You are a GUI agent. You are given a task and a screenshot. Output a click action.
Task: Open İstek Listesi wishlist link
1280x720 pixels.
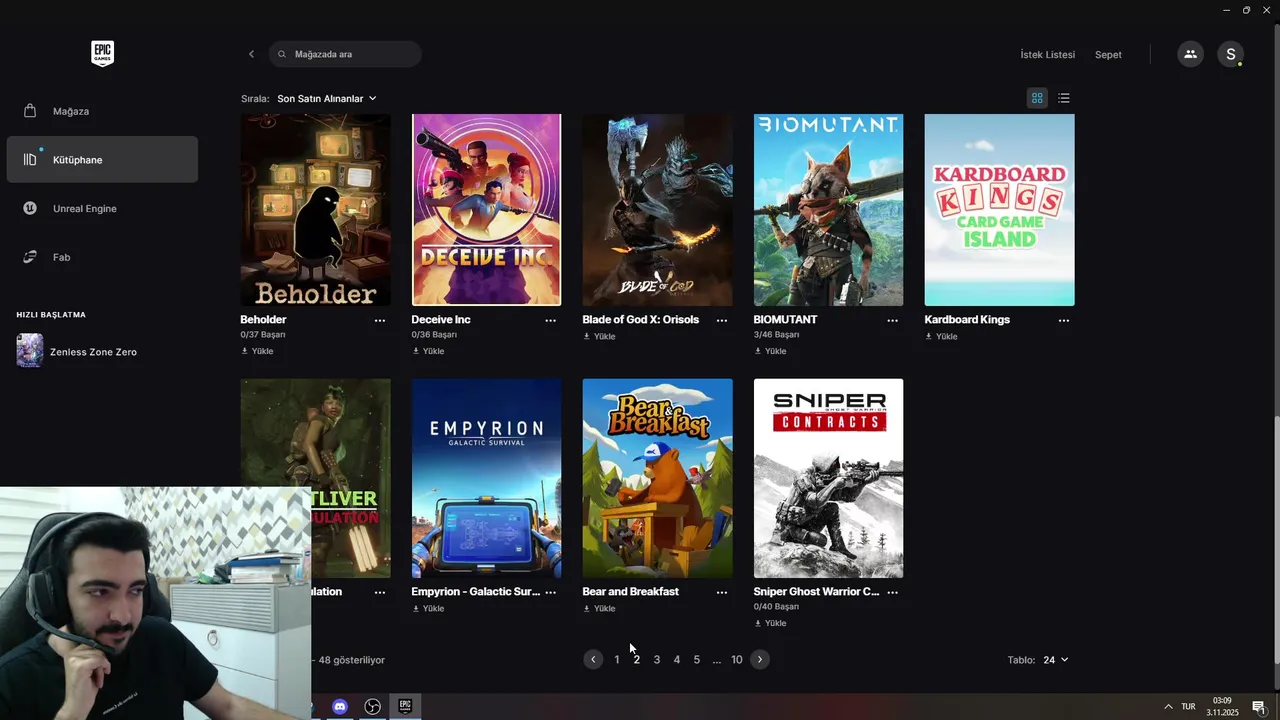click(1047, 54)
